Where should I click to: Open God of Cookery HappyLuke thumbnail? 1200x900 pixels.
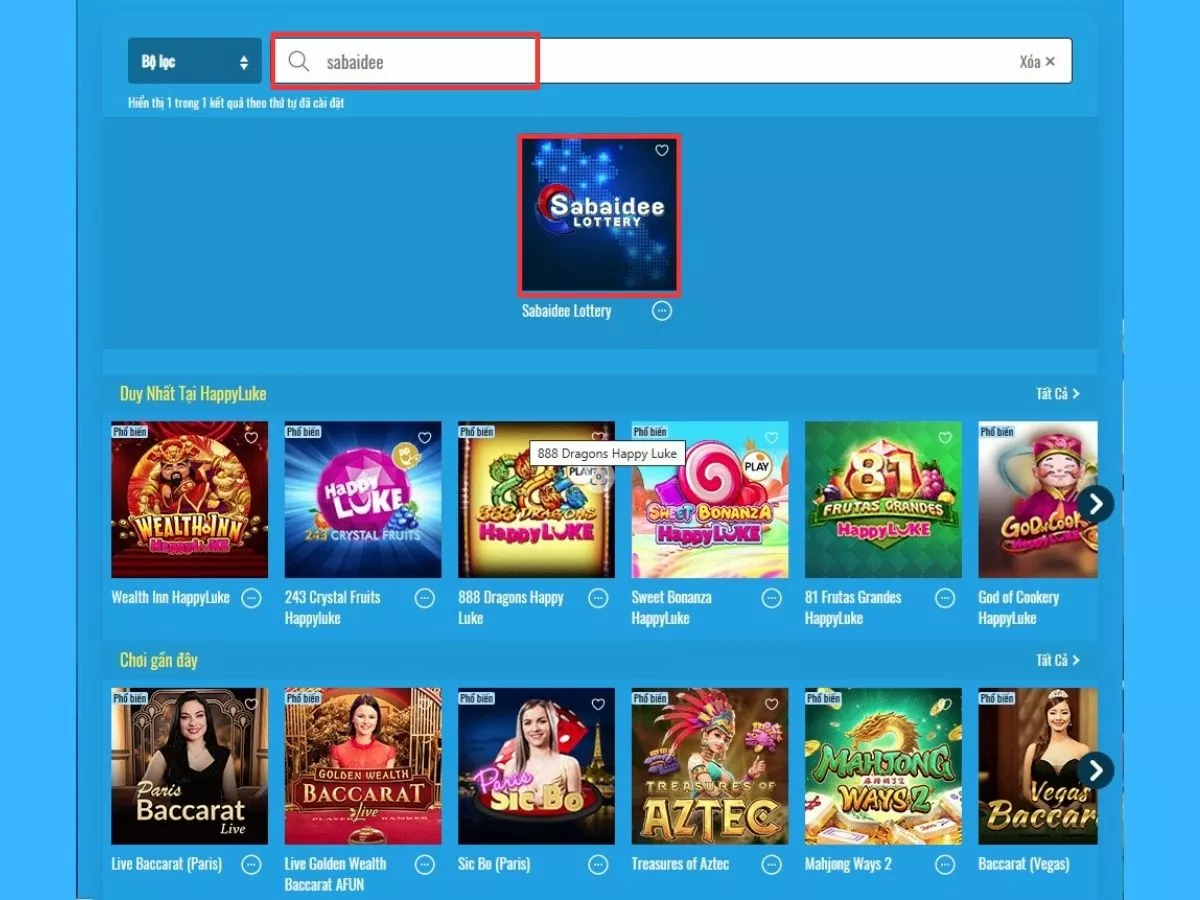pyautogui.click(x=1038, y=499)
